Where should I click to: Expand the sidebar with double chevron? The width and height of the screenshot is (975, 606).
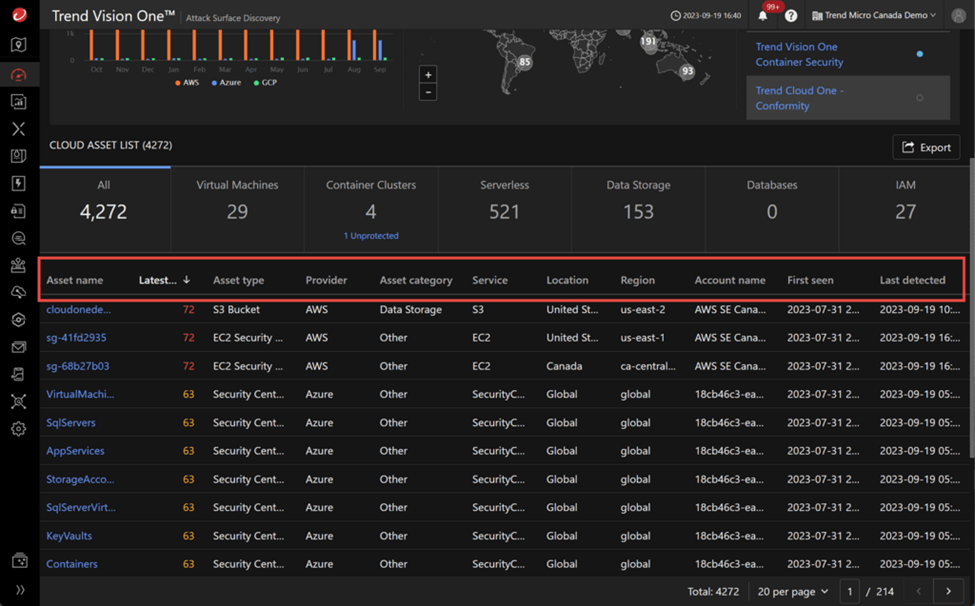20,590
